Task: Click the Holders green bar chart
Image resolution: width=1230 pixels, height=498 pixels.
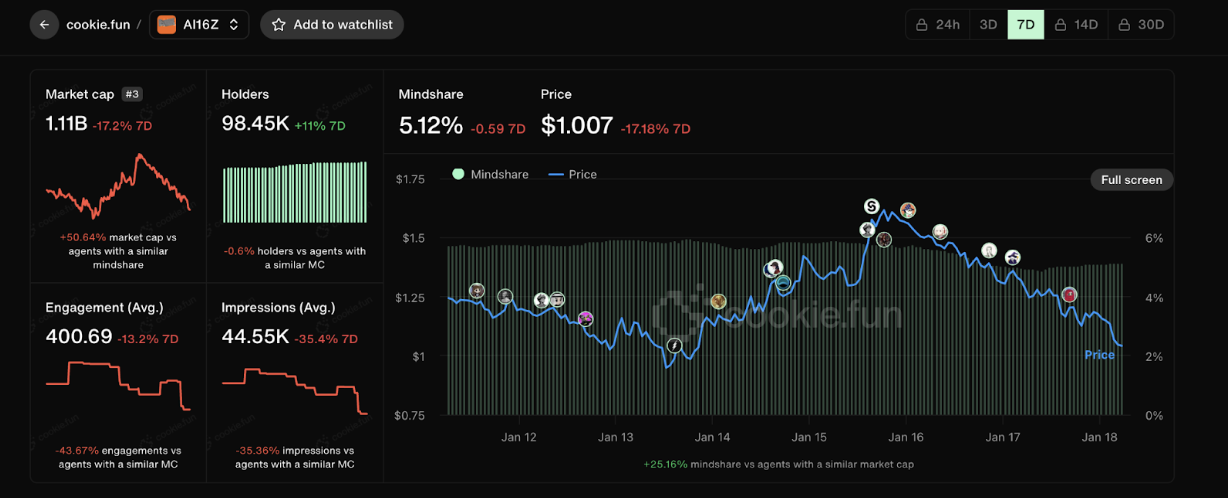Action: [x=294, y=194]
